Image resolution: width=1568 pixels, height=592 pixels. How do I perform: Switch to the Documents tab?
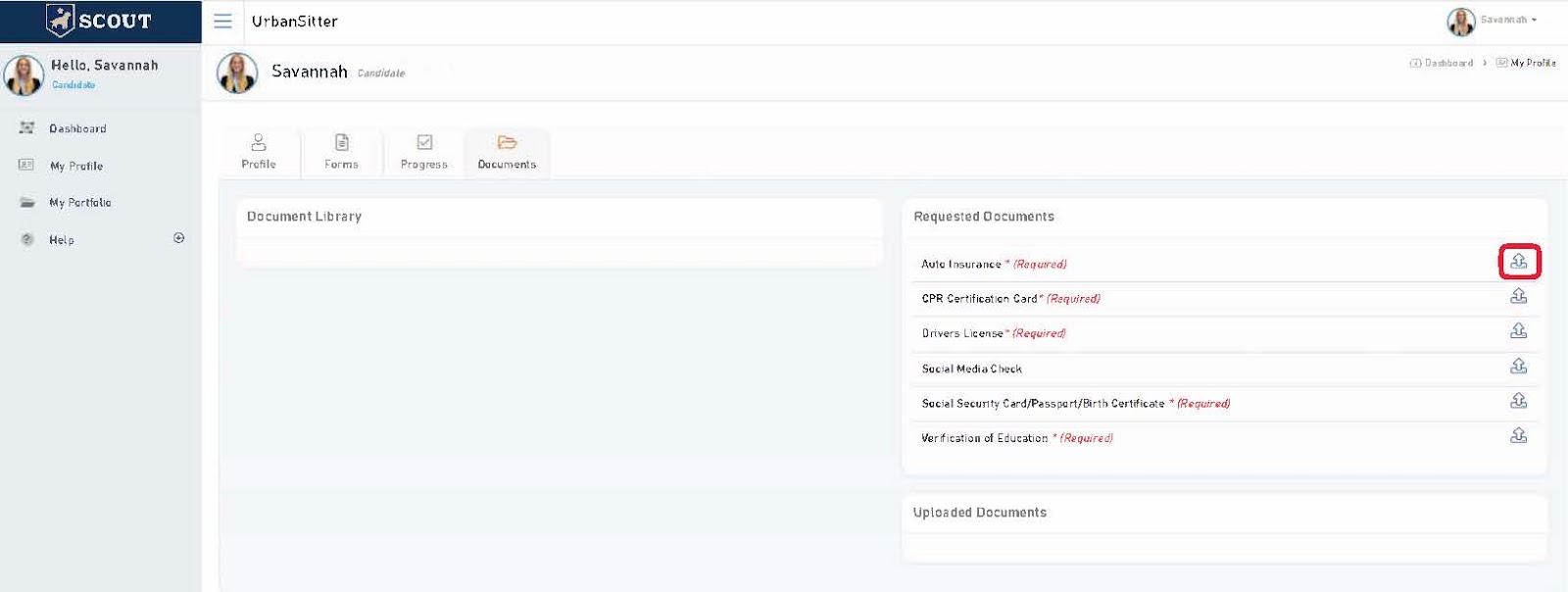click(507, 152)
